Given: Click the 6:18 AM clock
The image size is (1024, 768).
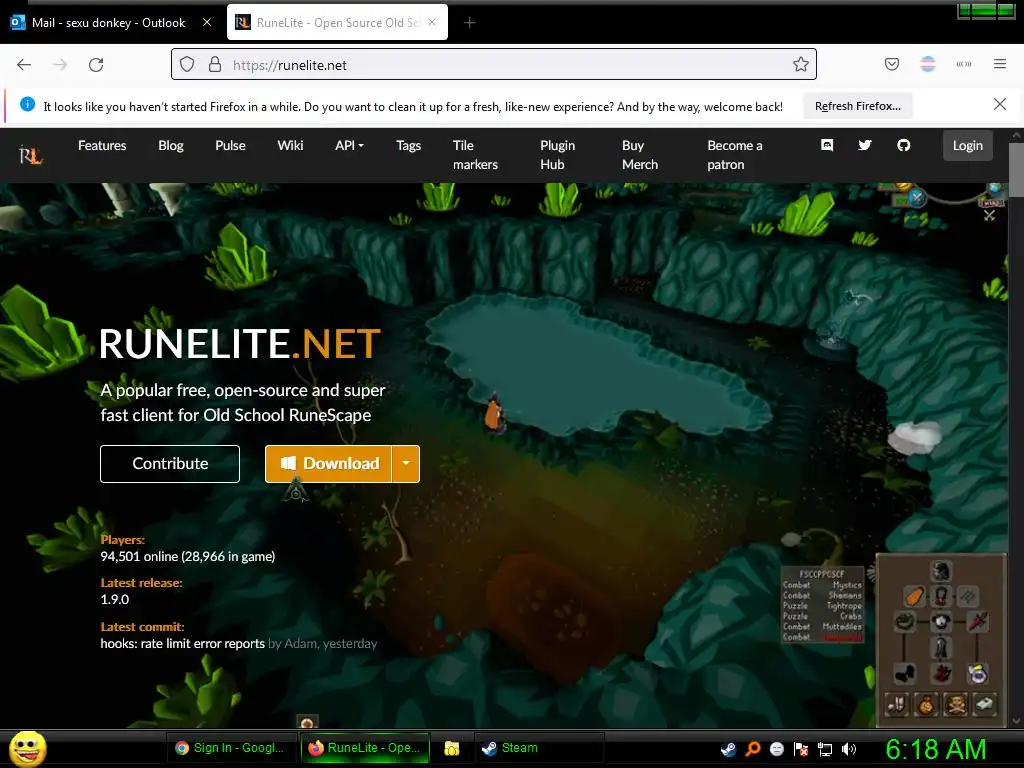Looking at the screenshot, I should (x=935, y=749).
